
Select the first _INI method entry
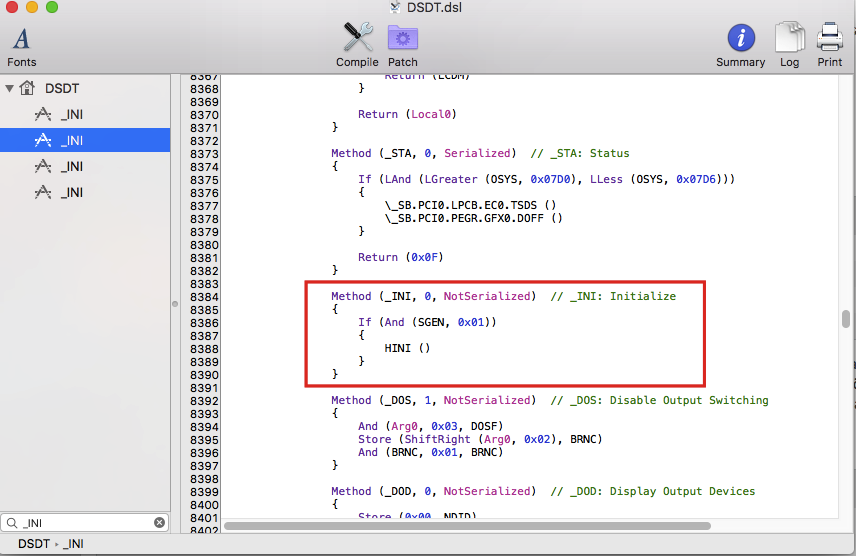point(71,114)
